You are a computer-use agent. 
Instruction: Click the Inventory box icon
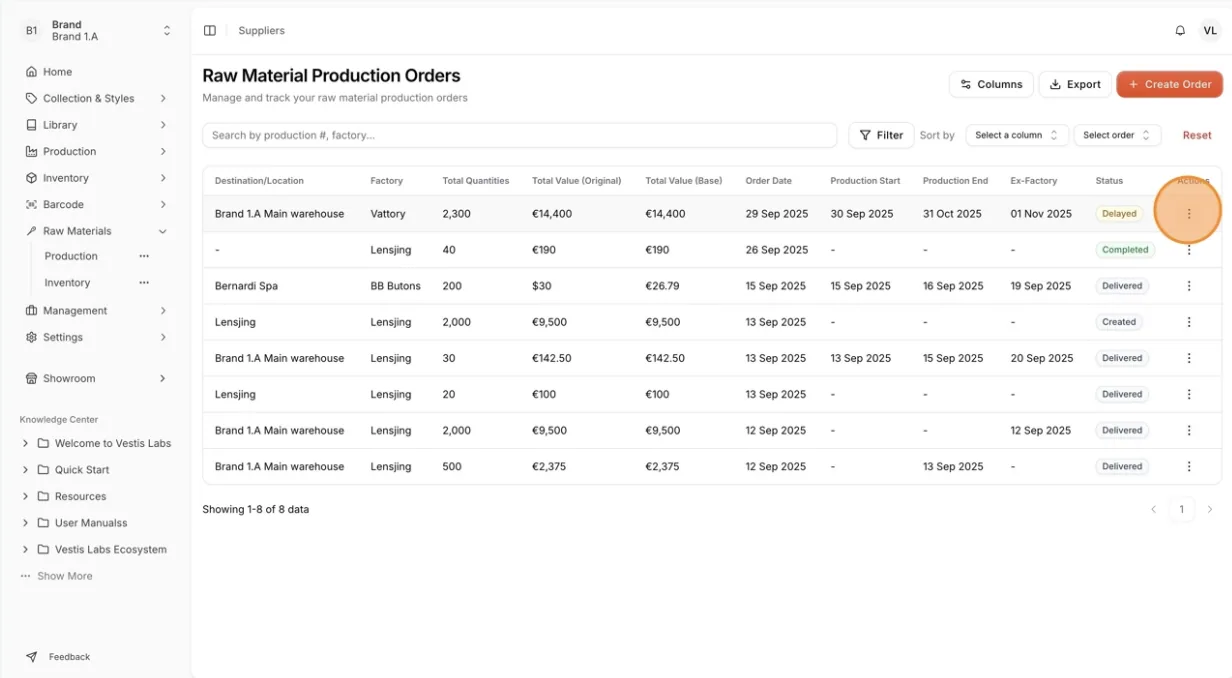[x=32, y=178]
